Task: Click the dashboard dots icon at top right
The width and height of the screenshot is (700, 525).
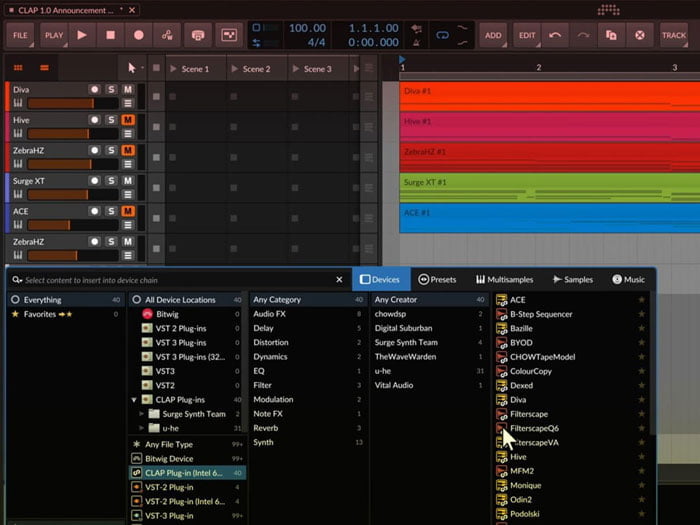Action: coord(608,9)
